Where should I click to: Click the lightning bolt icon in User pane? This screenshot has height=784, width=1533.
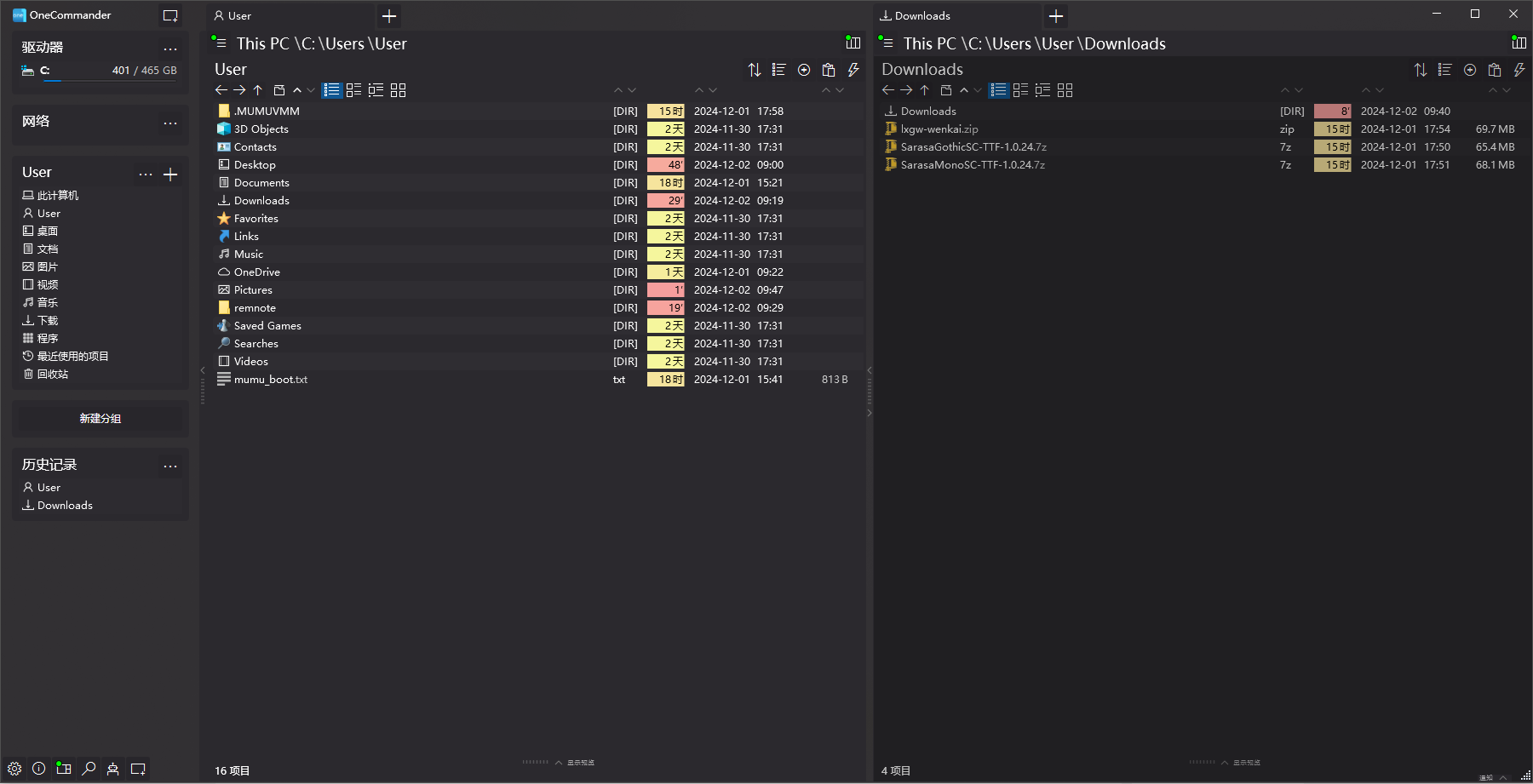coord(853,70)
